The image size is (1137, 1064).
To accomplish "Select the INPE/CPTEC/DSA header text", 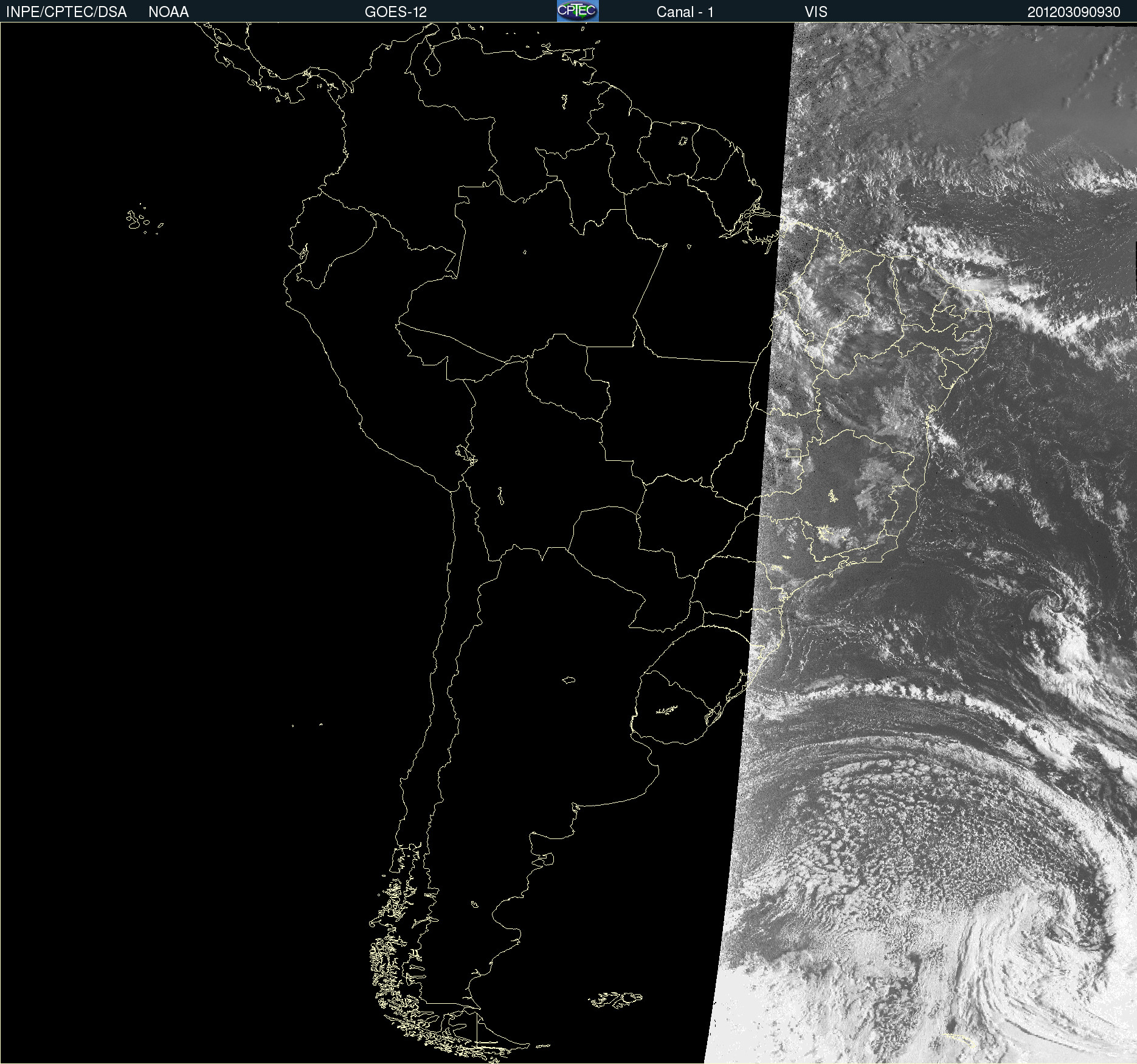I will coord(66,12).
